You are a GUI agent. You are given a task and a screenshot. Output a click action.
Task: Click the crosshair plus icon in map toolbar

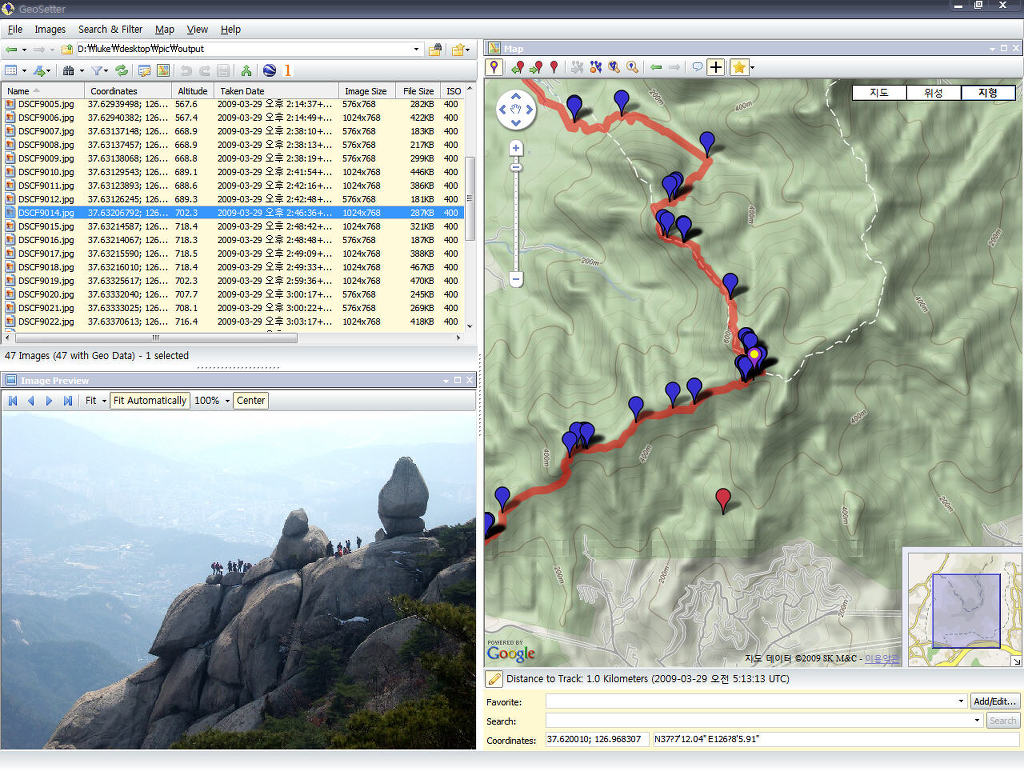pyautogui.click(x=716, y=67)
